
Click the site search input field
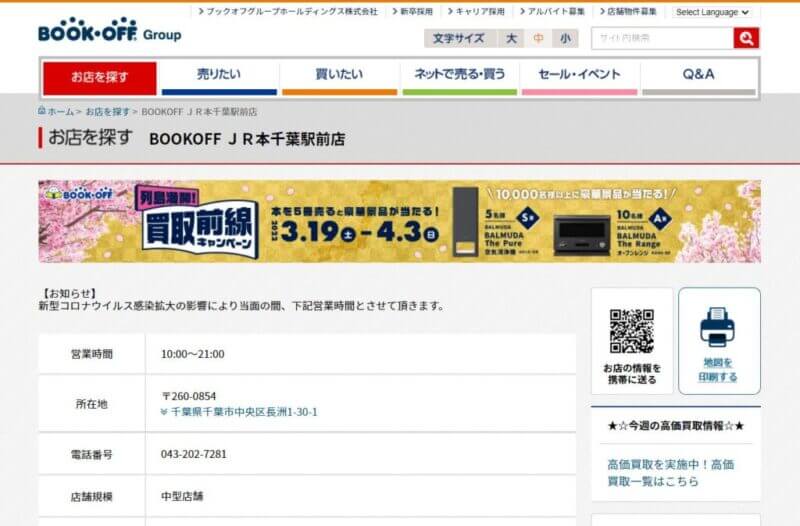(x=662, y=38)
